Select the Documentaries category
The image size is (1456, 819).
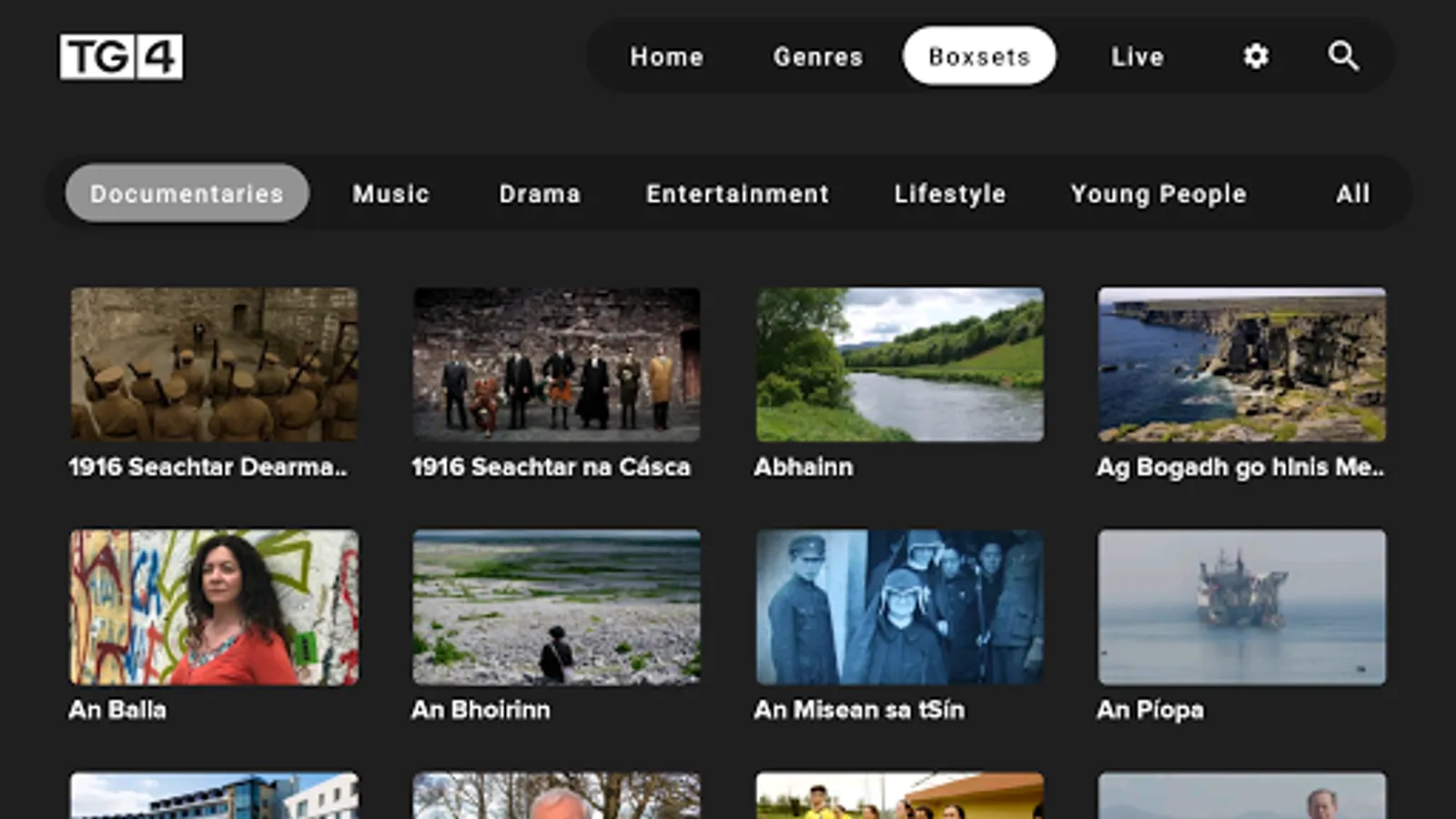[187, 193]
